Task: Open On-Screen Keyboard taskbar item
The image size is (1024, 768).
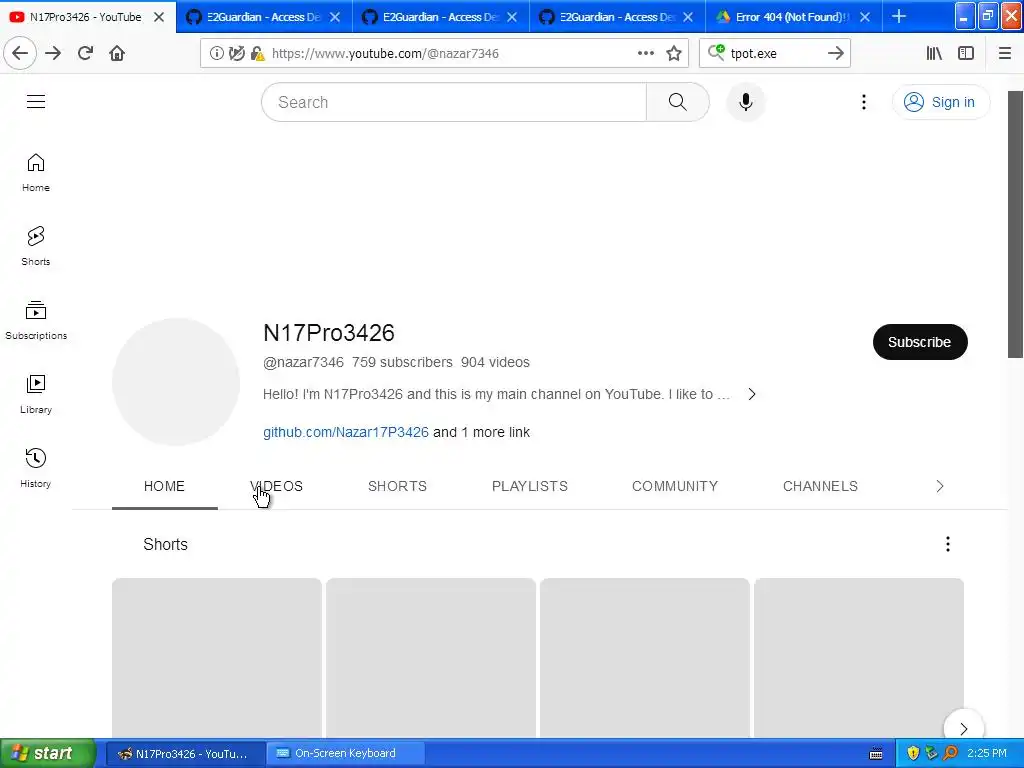Action: click(x=345, y=753)
